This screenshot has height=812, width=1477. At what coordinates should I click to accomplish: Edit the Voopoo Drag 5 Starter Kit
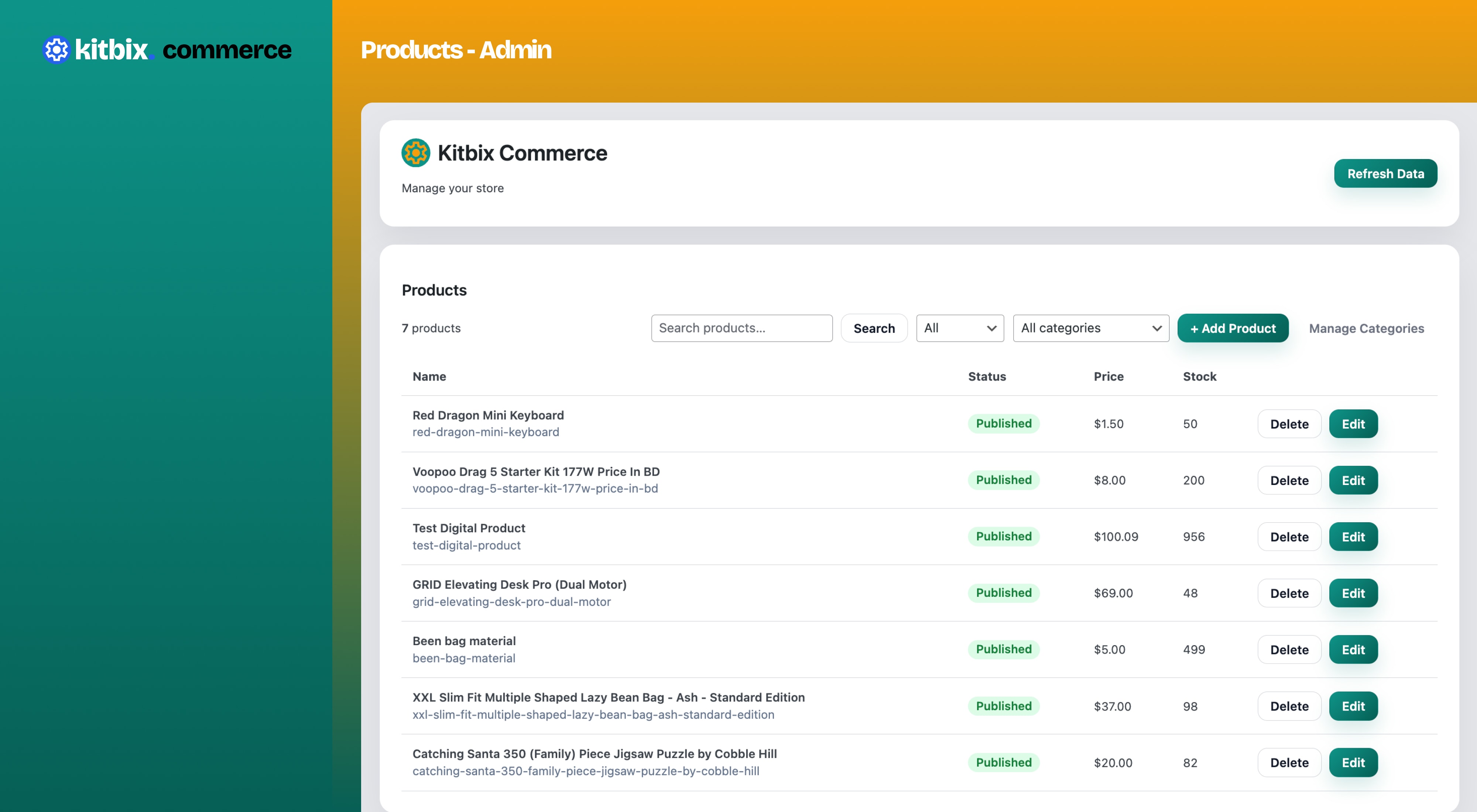coord(1353,480)
